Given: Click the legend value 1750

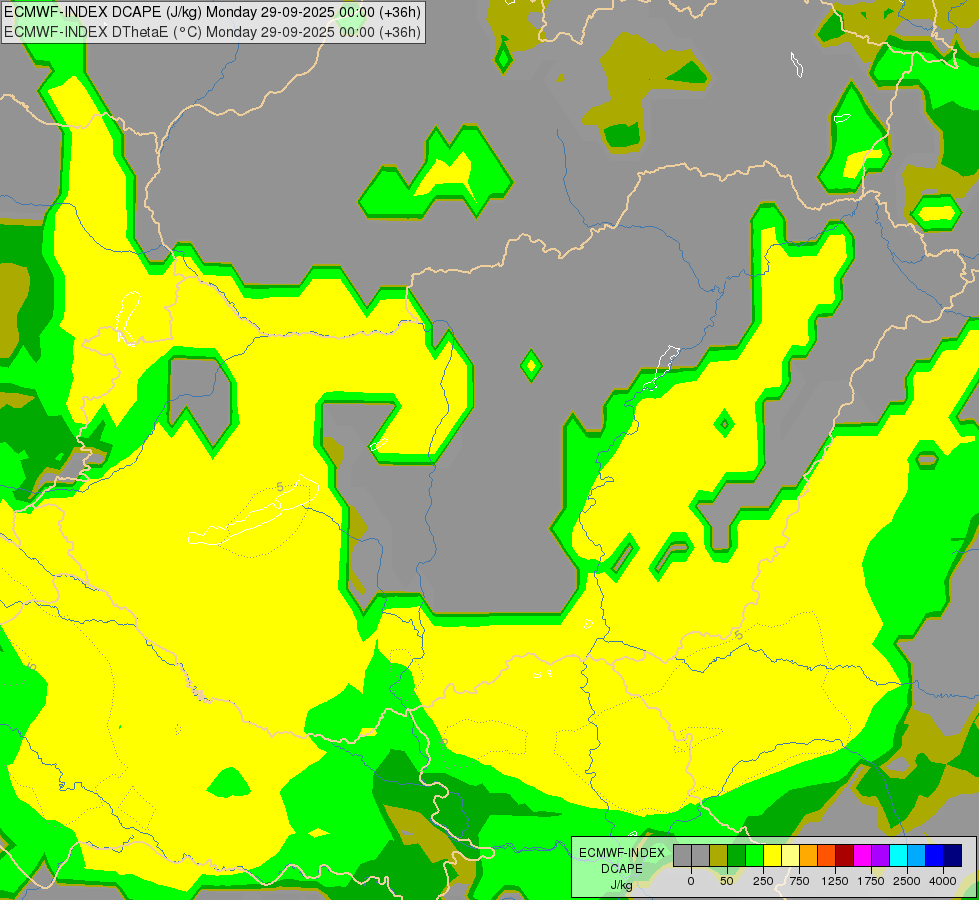Looking at the screenshot, I should coord(871,881).
